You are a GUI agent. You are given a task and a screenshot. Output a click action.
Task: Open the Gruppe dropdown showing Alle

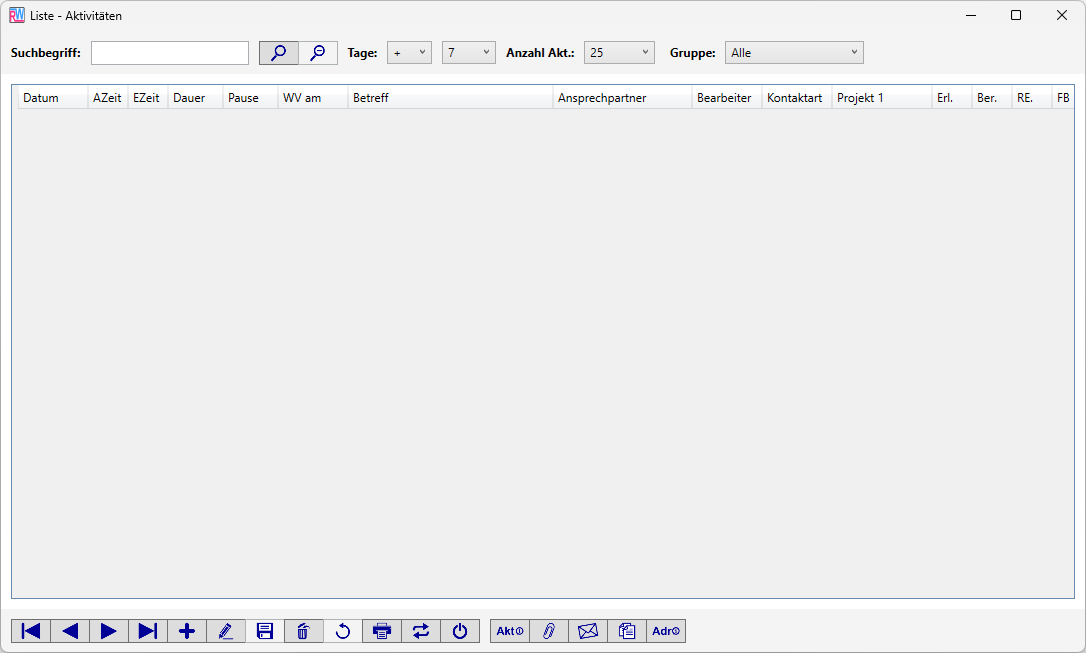click(794, 53)
